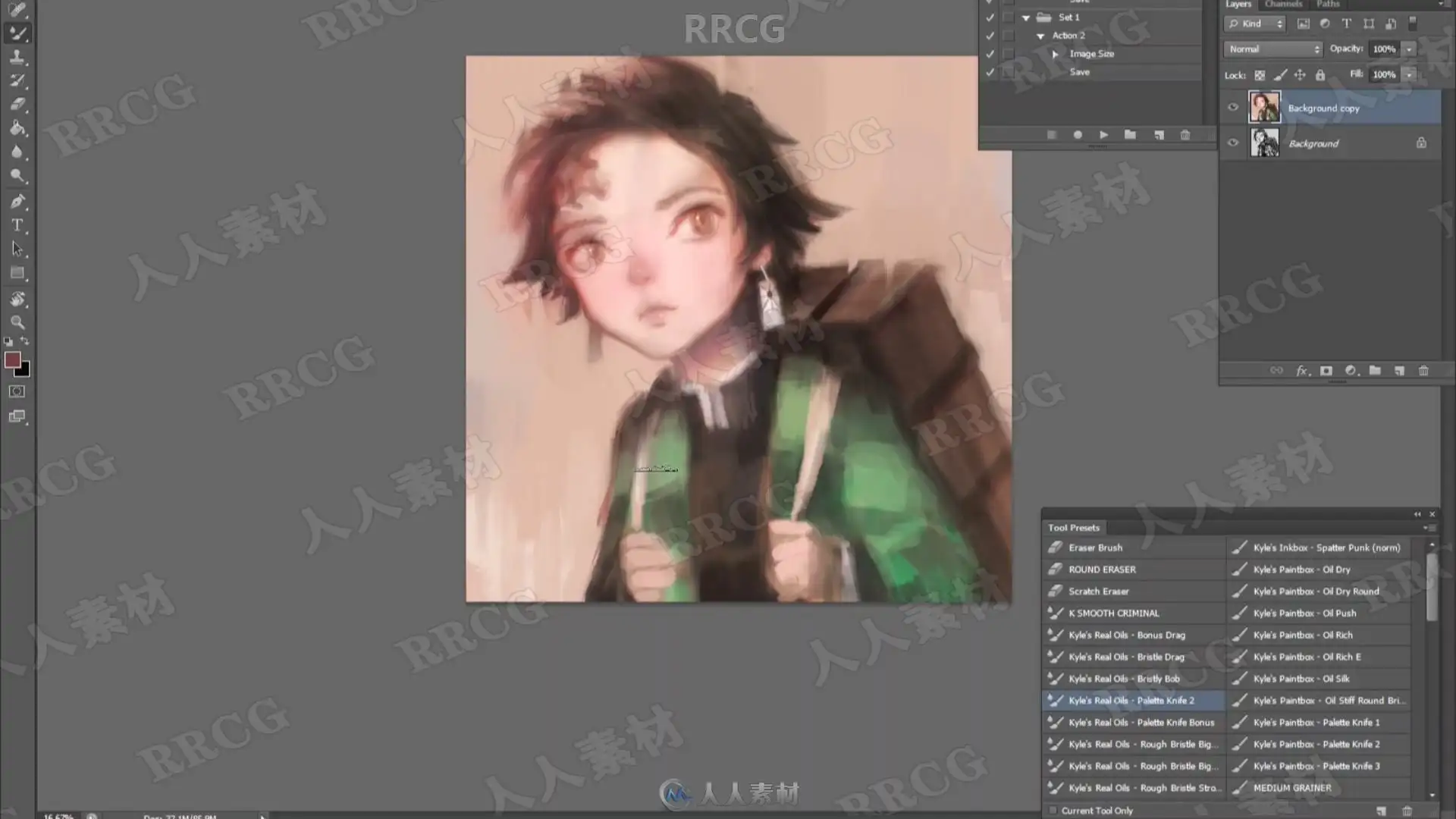Select the ROUND ERASER tool preset

(1102, 570)
